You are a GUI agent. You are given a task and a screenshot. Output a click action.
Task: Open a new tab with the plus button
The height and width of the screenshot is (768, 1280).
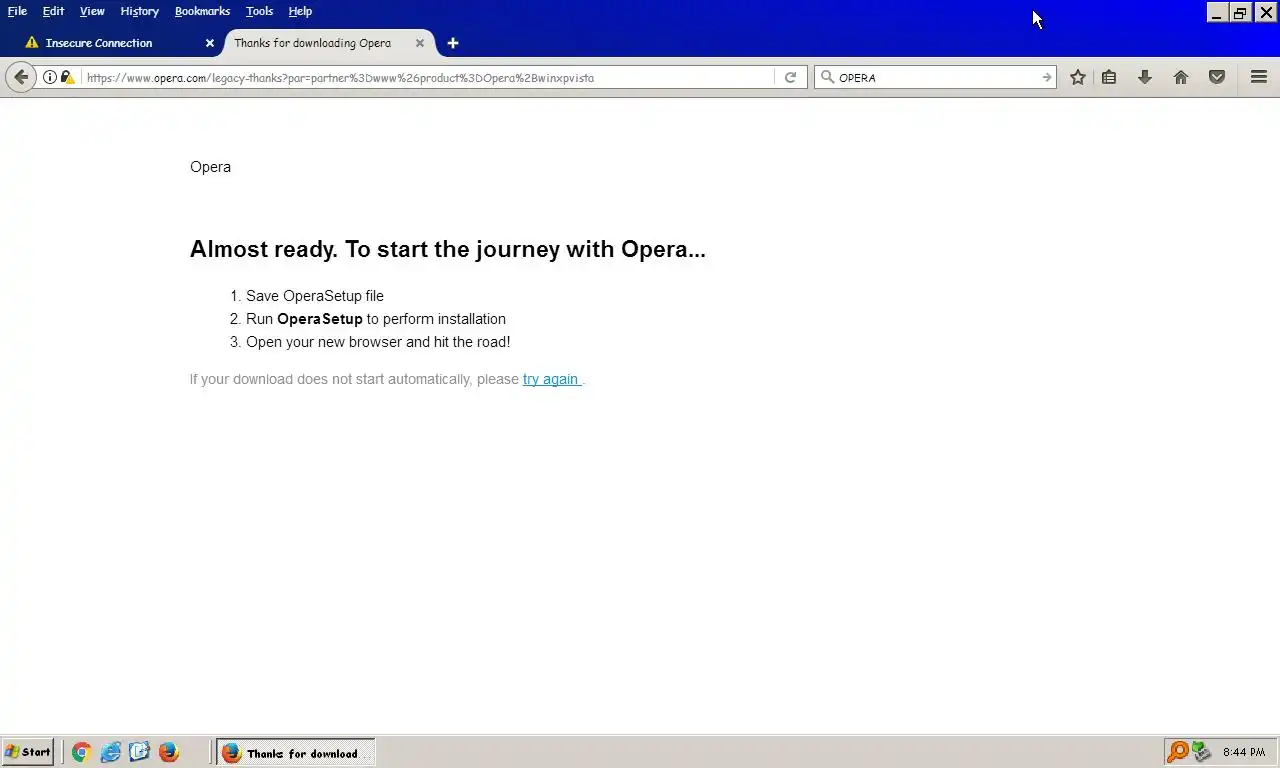(x=453, y=43)
